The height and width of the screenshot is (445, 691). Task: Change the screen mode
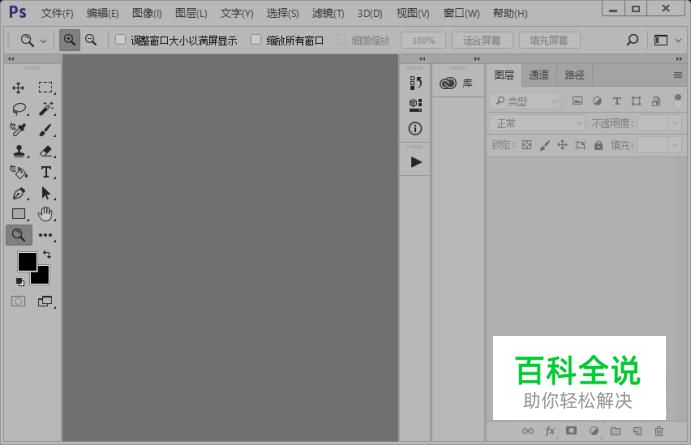45,301
